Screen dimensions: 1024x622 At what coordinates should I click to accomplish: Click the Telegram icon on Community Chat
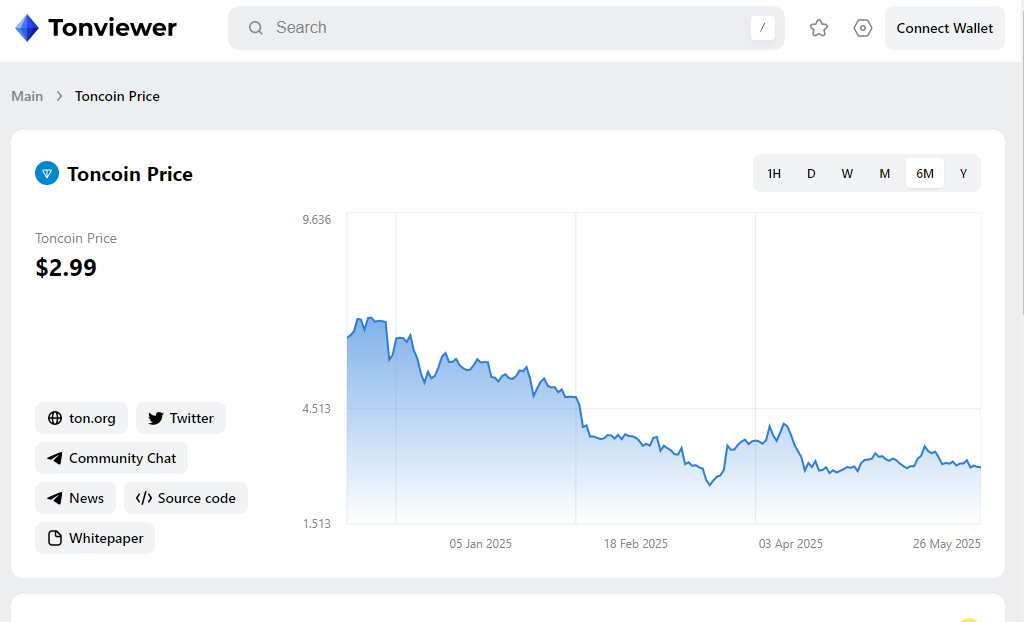[x=55, y=458]
